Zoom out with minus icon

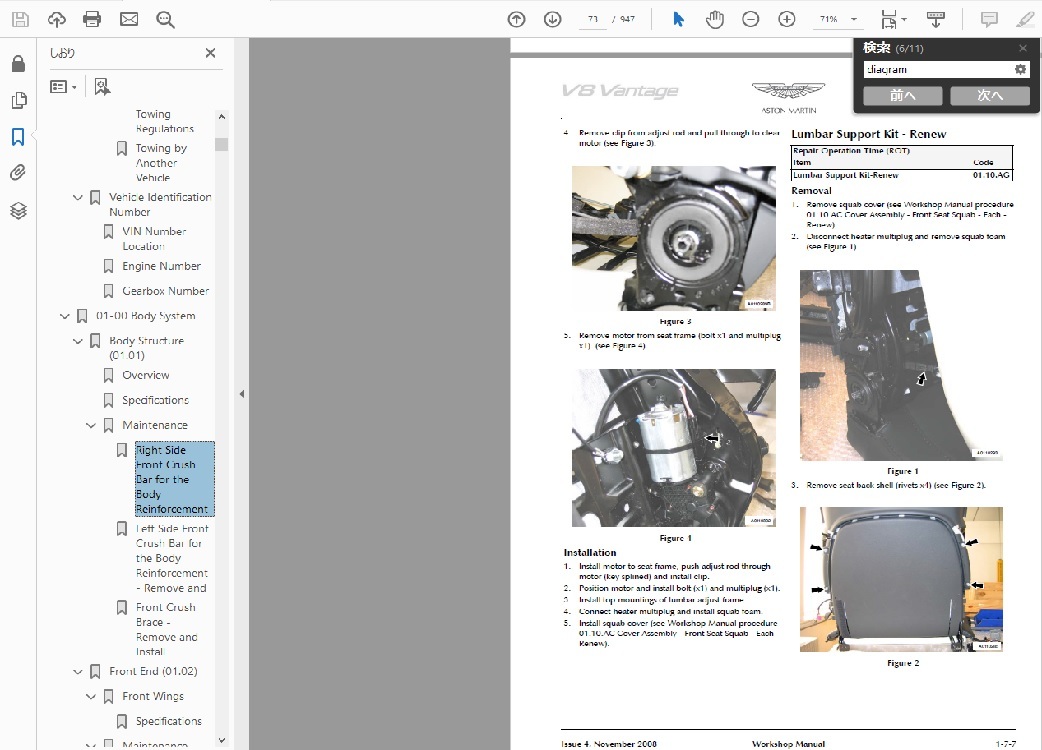(x=750, y=19)
